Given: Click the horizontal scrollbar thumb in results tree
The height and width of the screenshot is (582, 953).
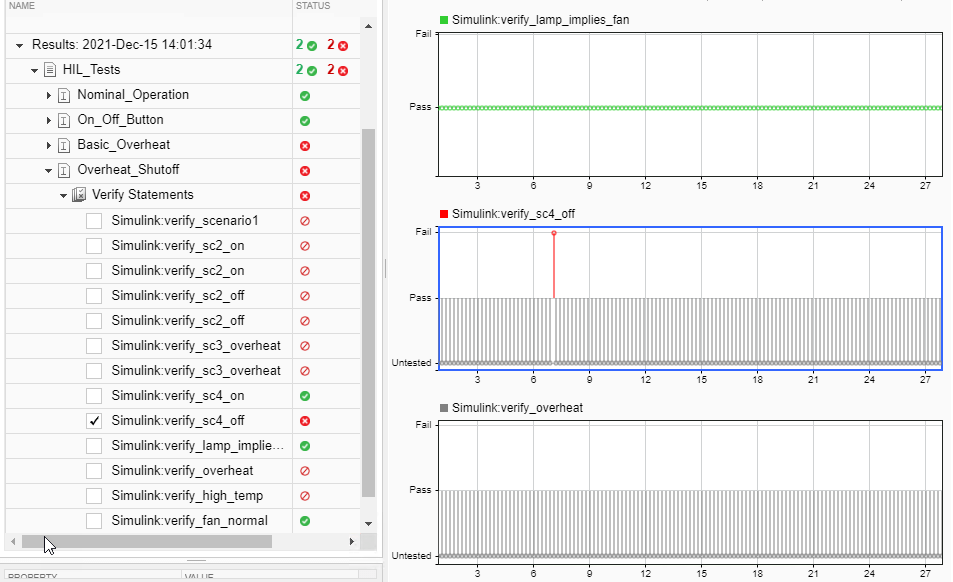Looking at the screenshot, I should click(x=145, y=541).
